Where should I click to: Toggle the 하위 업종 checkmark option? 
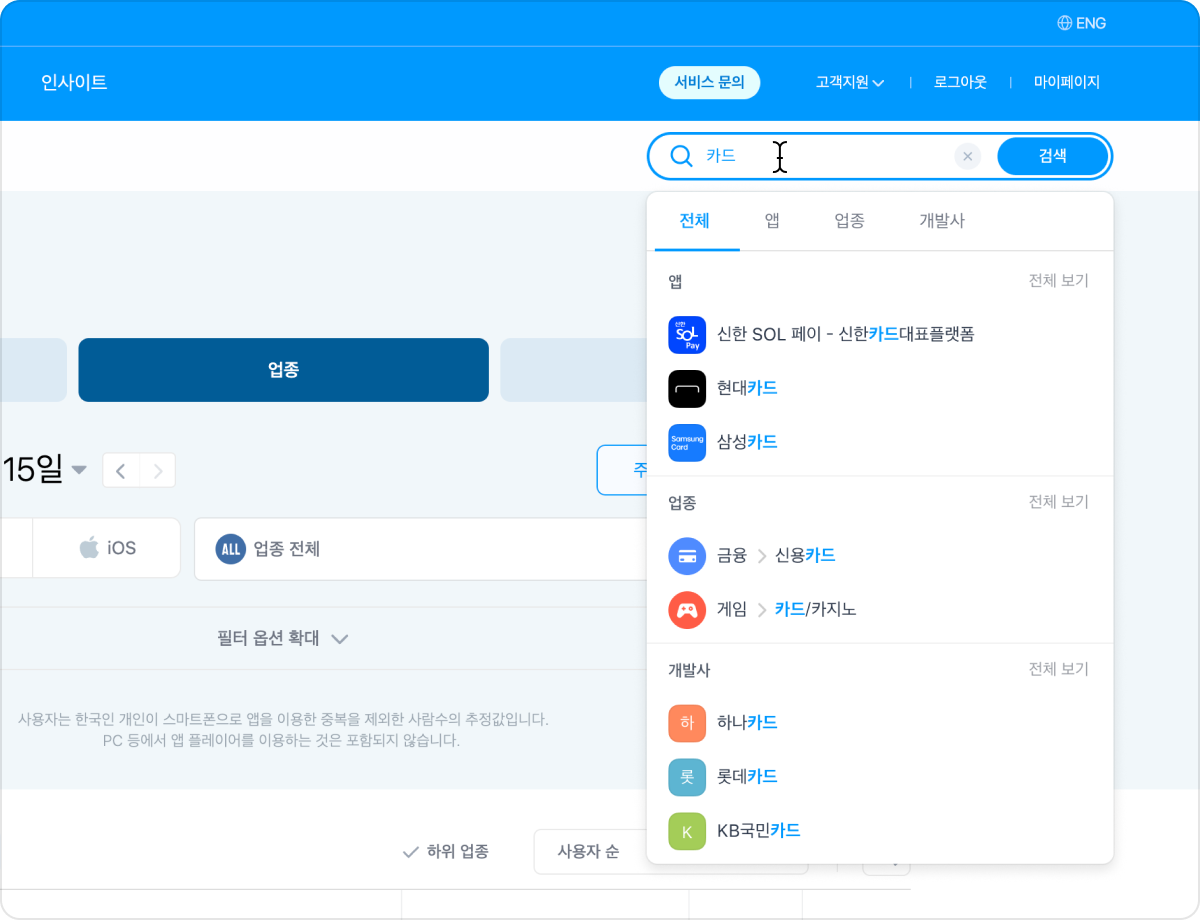[x=446, y=852]
